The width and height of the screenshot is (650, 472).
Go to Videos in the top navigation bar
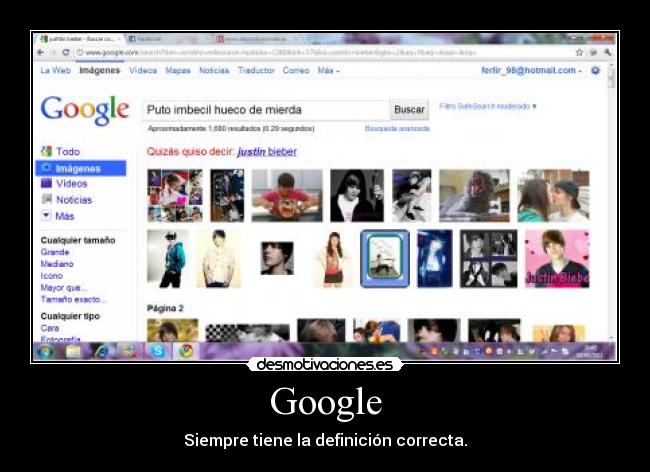(x=143, y=70)
